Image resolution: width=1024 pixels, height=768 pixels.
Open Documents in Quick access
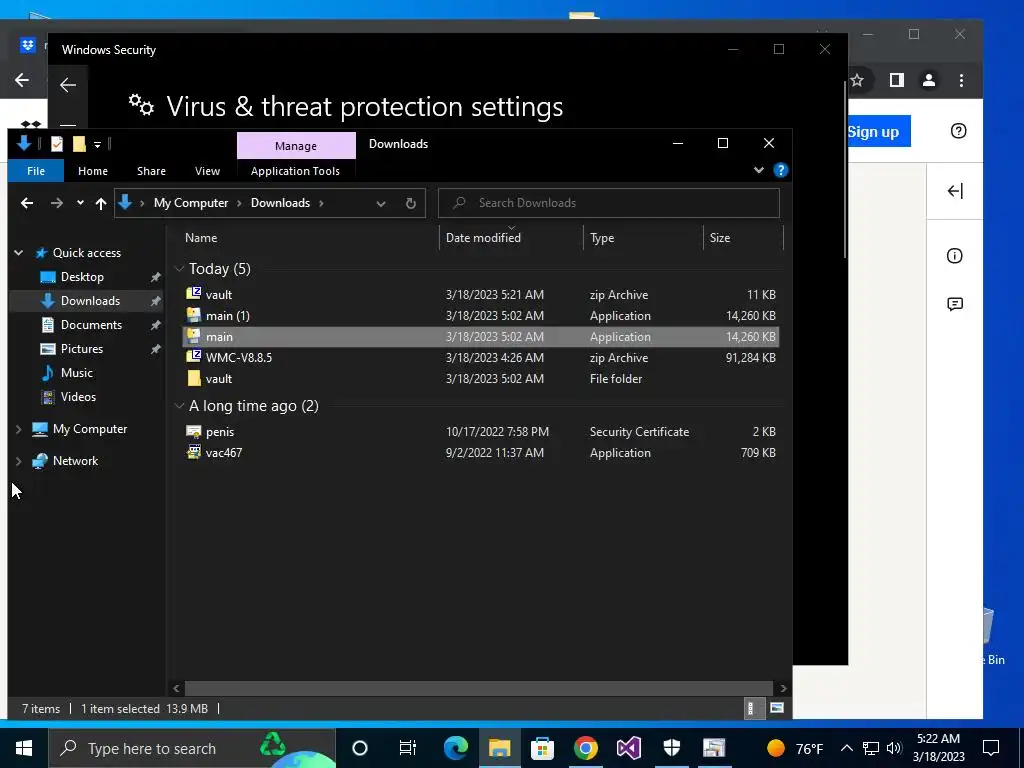[x=91, y=325]
